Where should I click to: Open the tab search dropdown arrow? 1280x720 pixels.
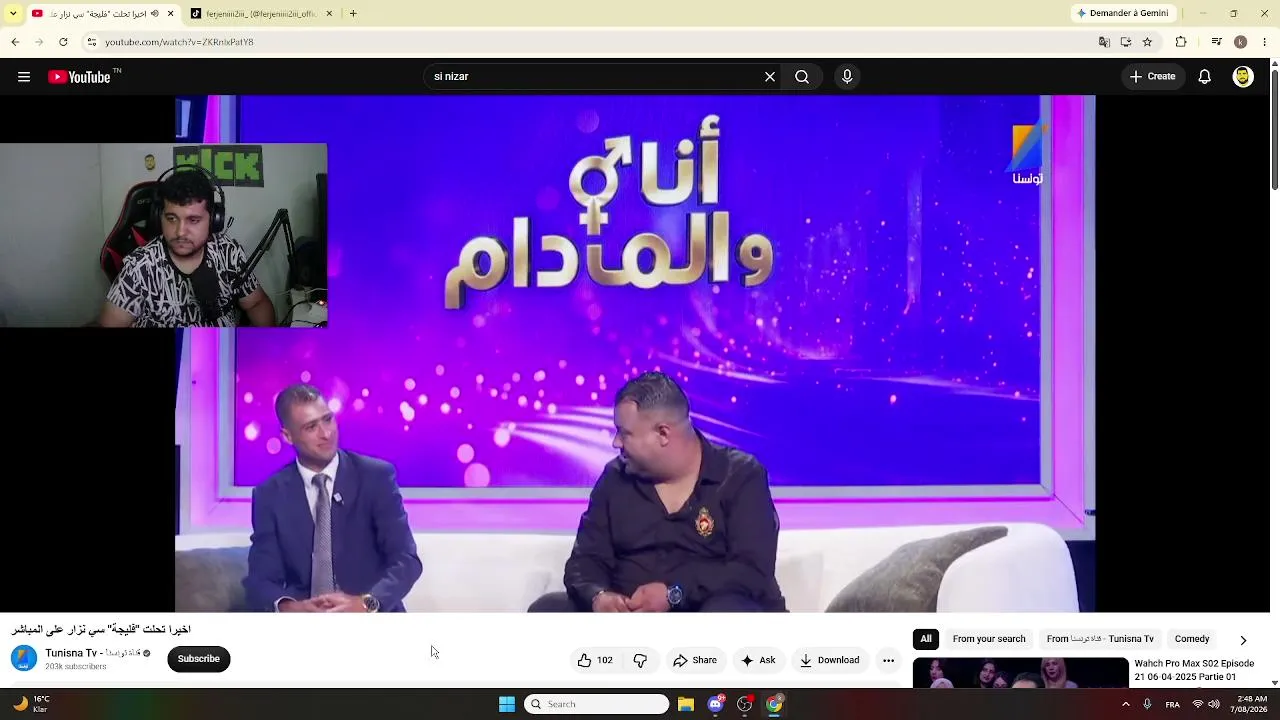pos(13,13)
